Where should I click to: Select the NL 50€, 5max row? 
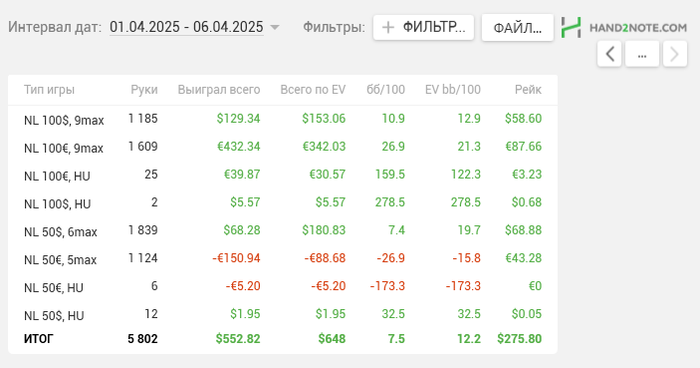click(x=283, y=259)
